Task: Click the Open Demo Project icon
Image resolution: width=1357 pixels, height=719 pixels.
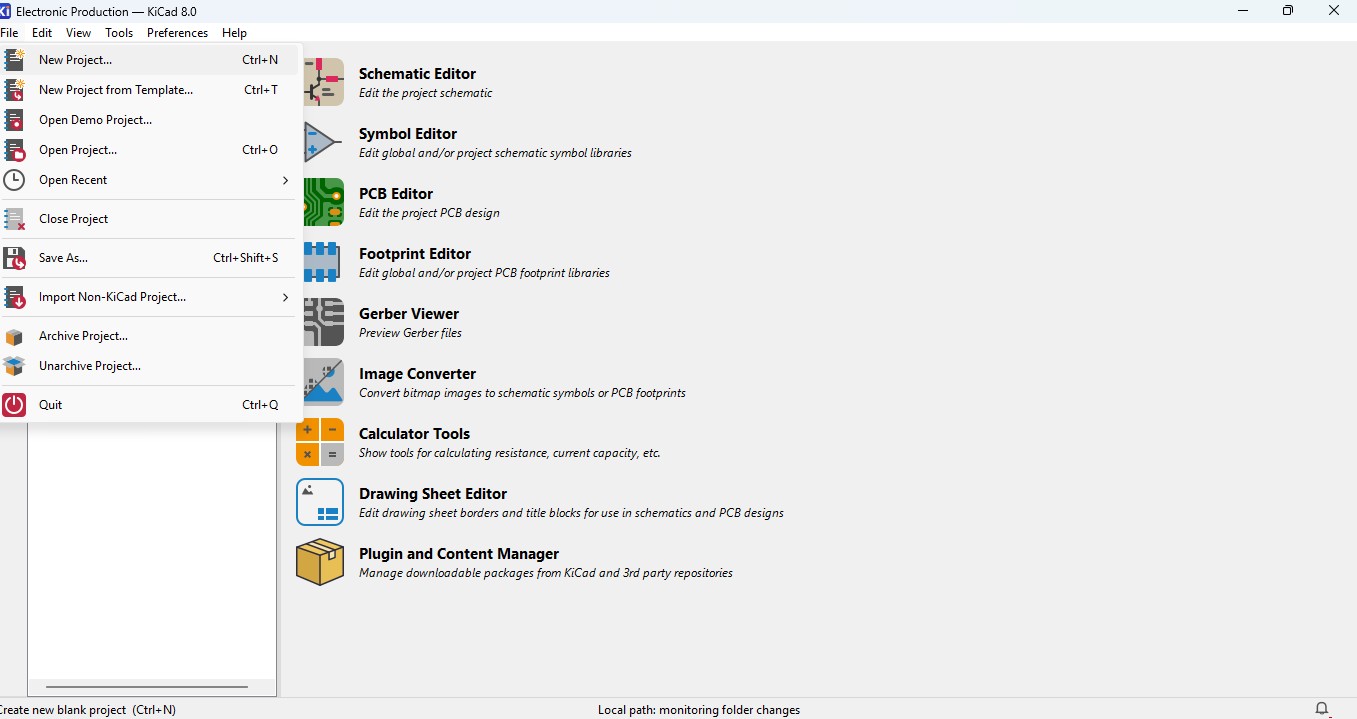Action: 14,120
